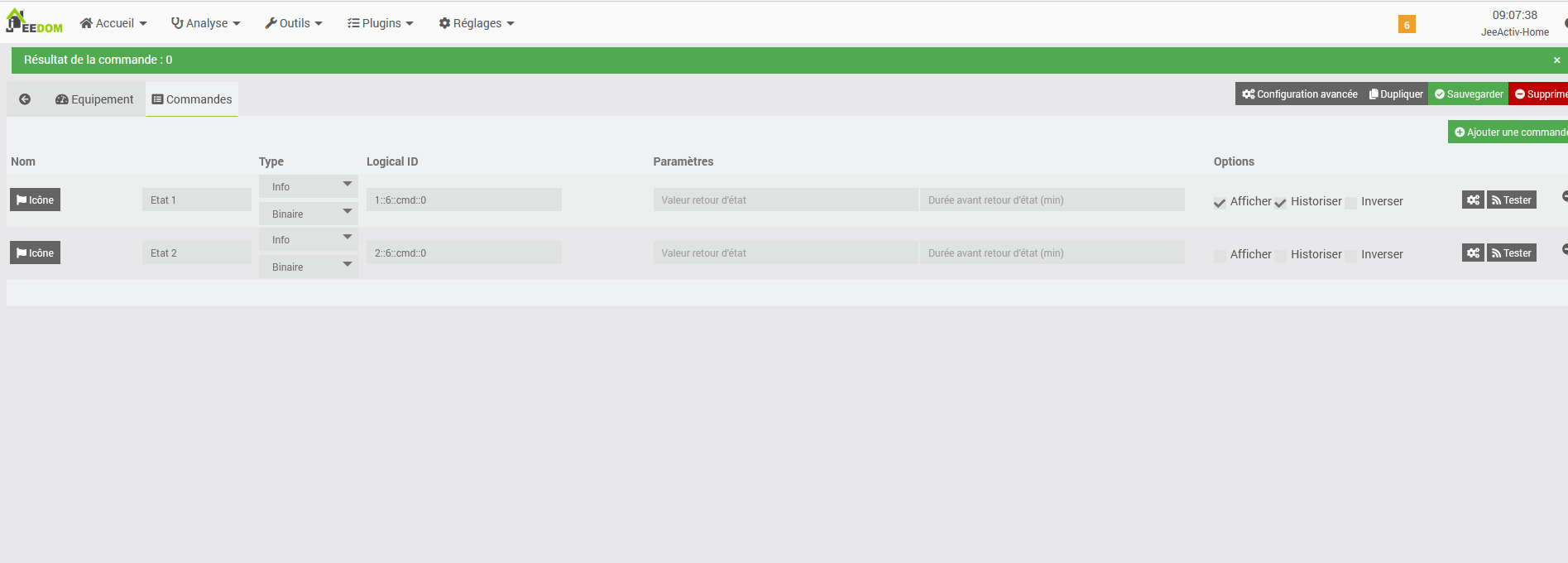Edit Logical ID field 1::6::cmd::0
The width and height of the screenshot is (1568, 563).
[x=464, y=200]
